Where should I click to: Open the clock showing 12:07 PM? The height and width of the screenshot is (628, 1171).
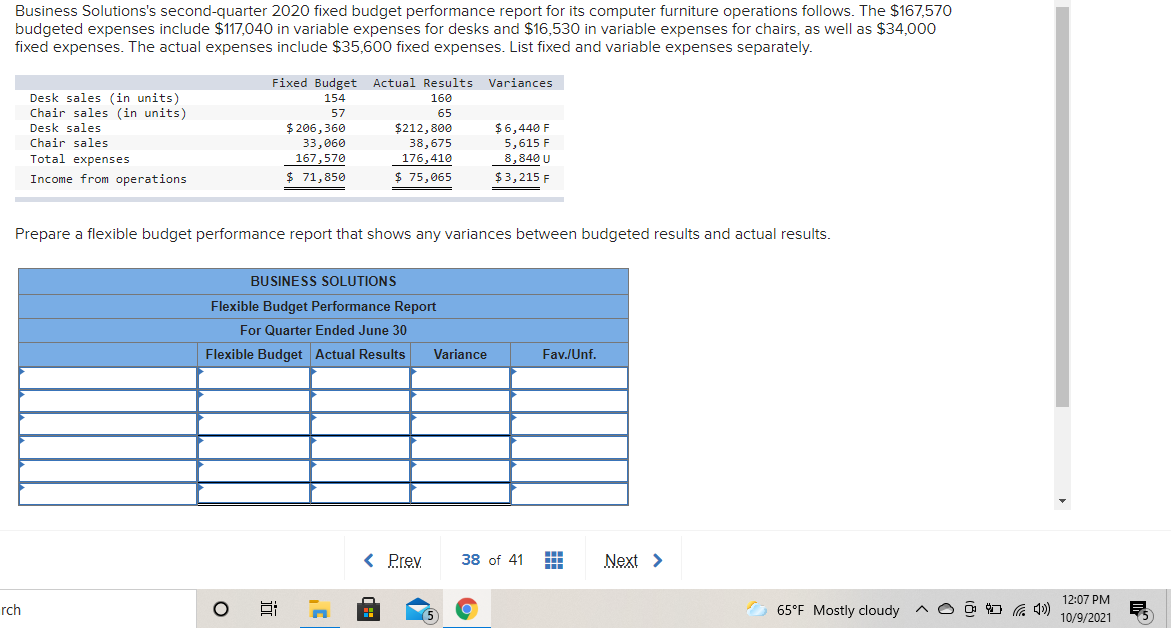1085,609
